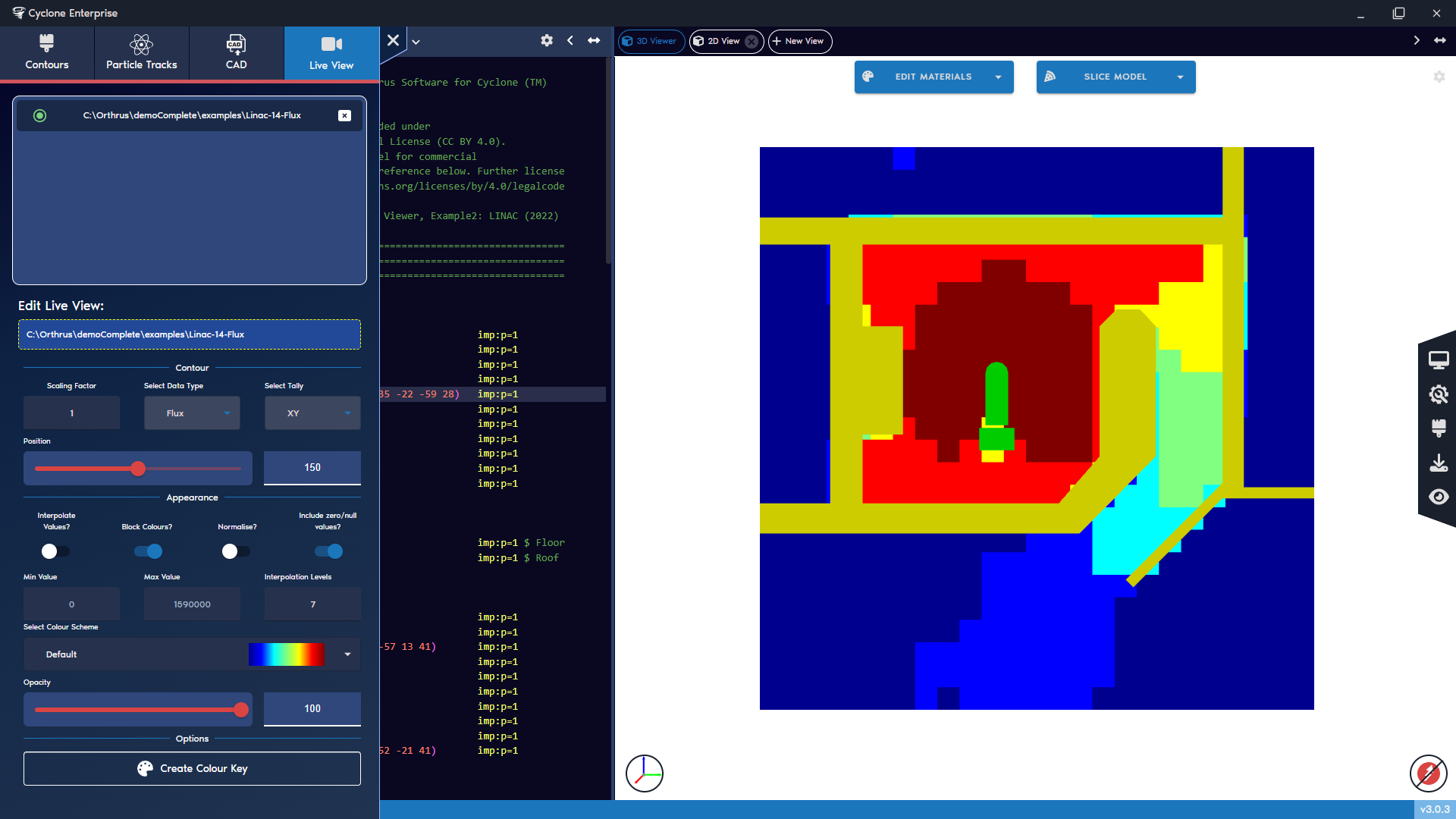Disable the Block Colours toggle
1456x819 pixels.
[x=147, y=551]
